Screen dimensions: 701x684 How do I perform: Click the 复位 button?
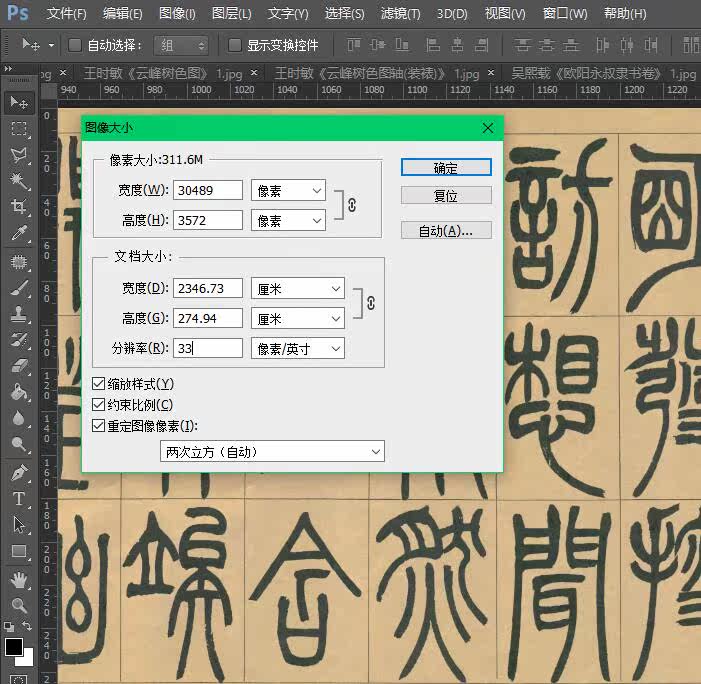point(446,195)
